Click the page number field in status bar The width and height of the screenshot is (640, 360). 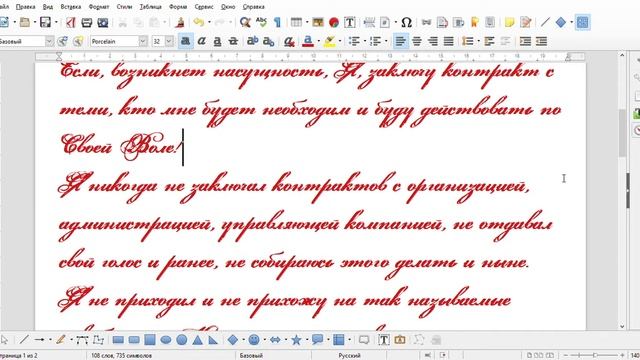coord(19,356)
